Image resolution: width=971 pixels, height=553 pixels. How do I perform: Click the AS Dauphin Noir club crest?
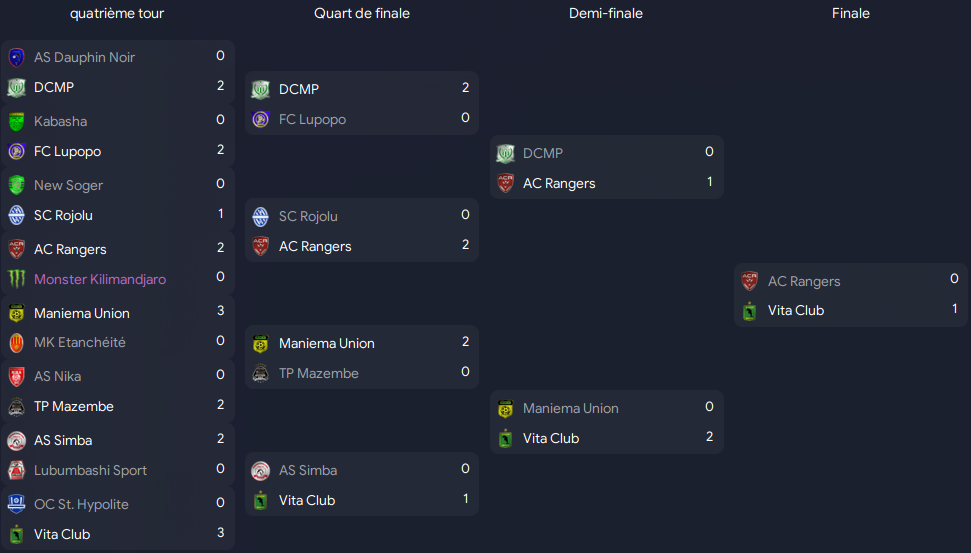[x=17, y=58]
